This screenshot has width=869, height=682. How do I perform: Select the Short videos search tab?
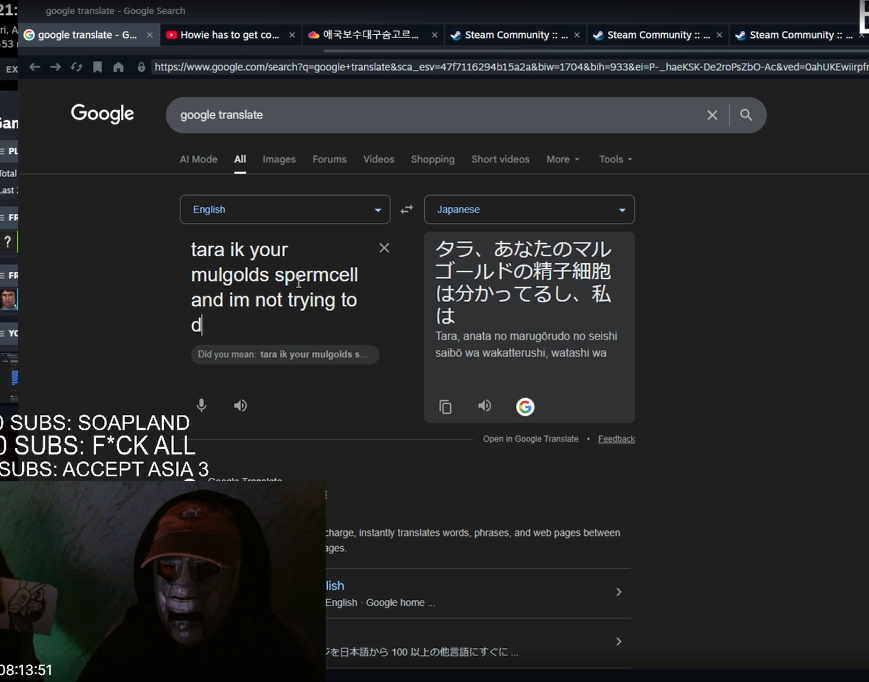(x=500, y=159)
